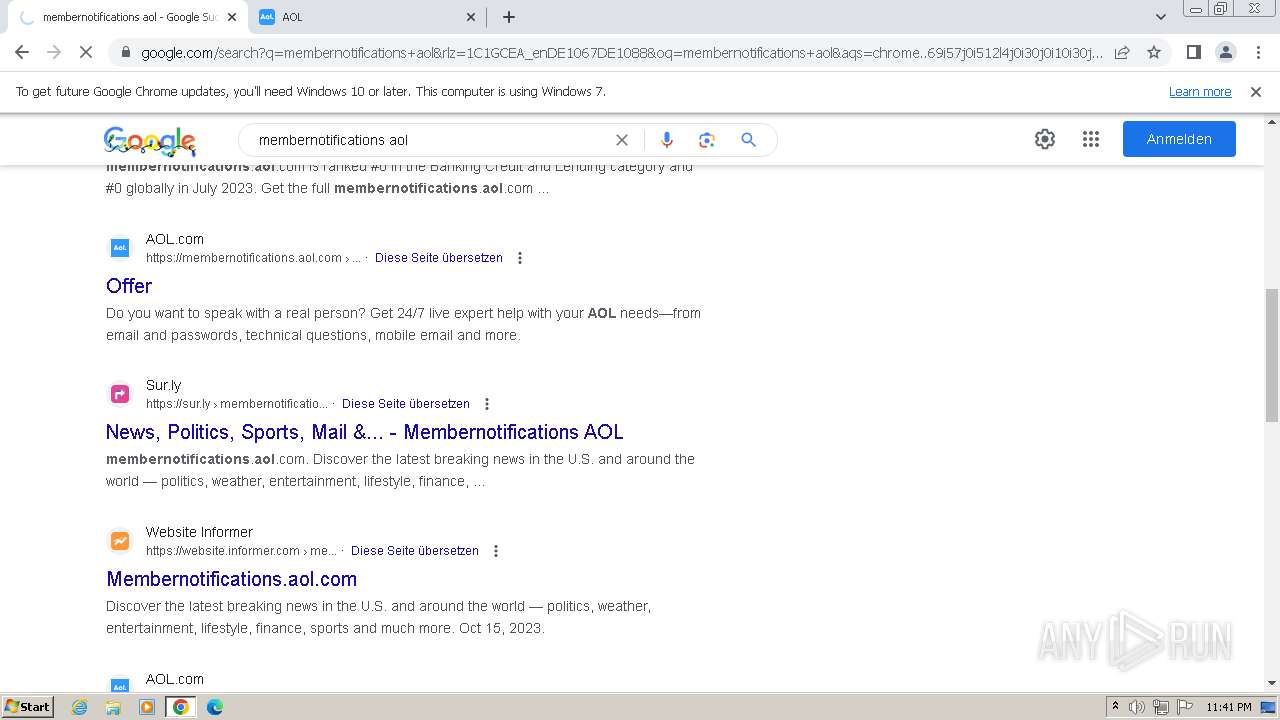1280x720 pixels.
Task: Go to Google home via logo
Action: click(x=150, y=141)
